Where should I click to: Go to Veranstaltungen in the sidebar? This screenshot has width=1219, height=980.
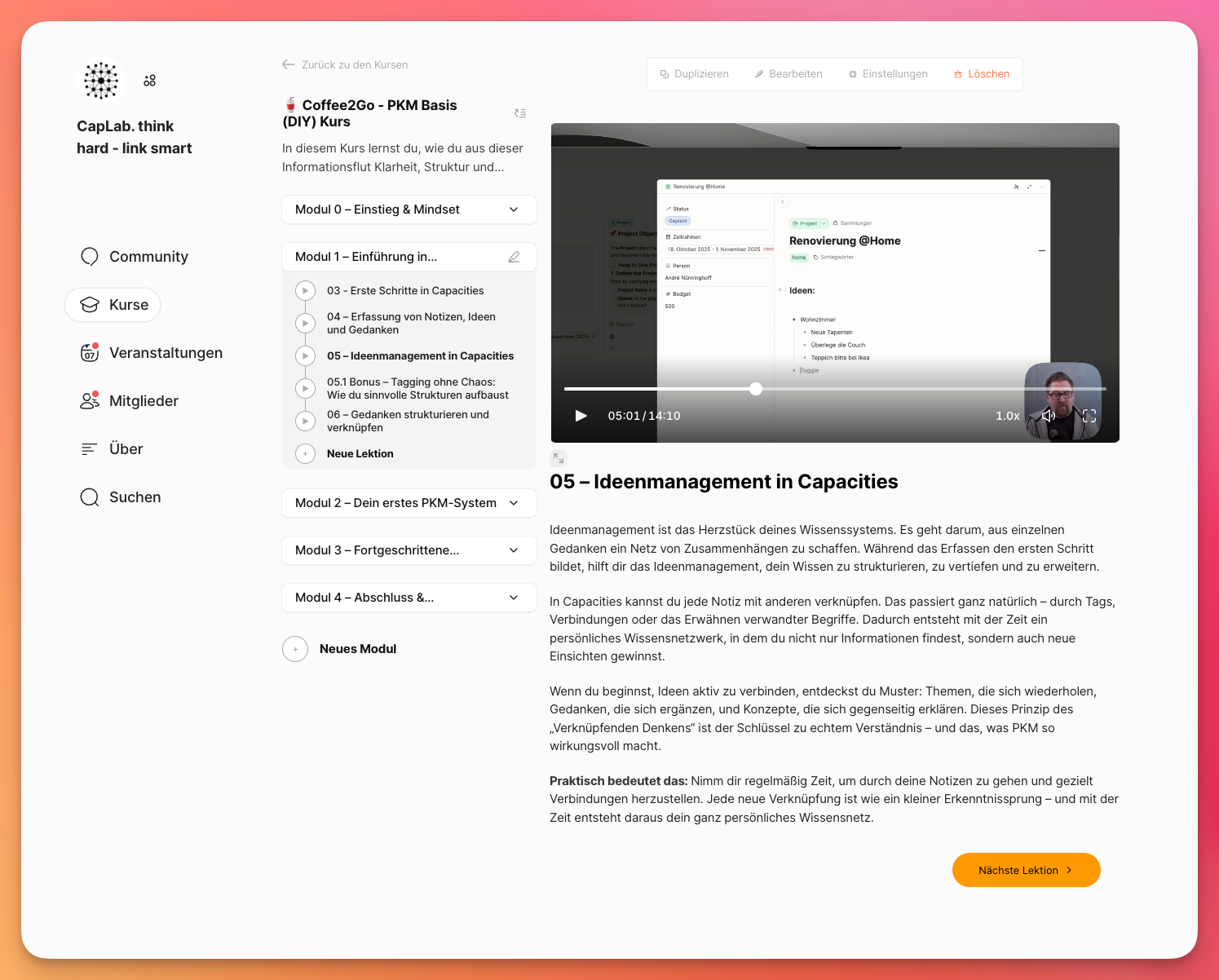click(166, 353)
